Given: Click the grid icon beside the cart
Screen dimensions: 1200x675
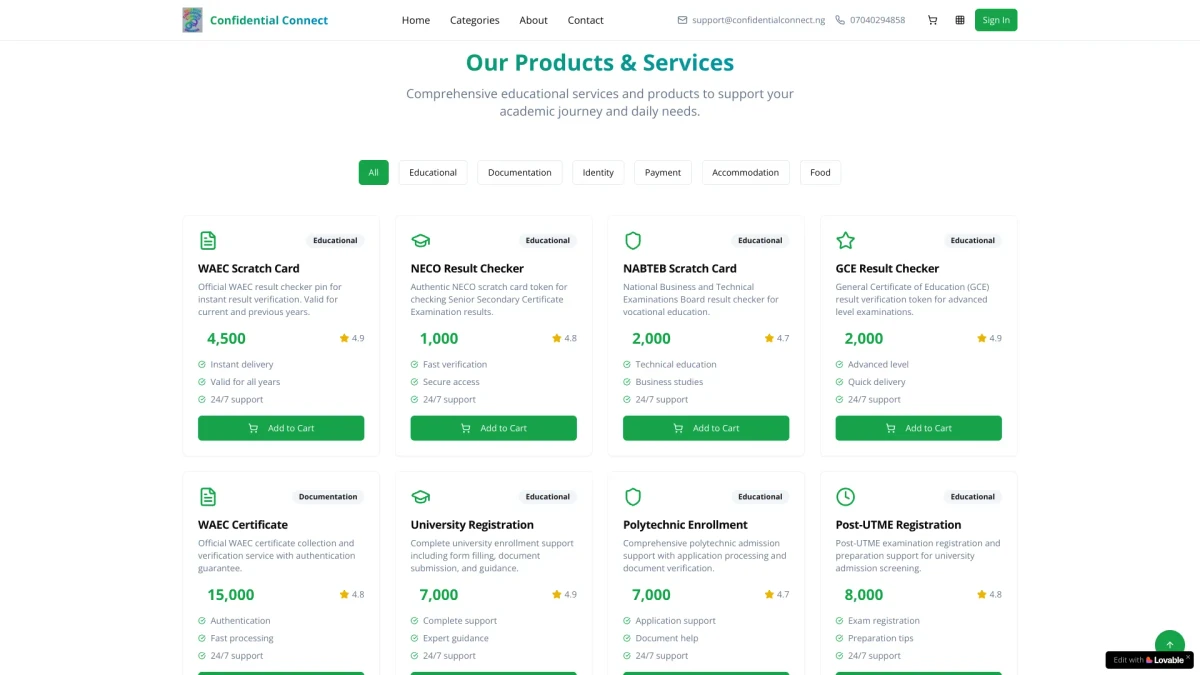Looking at the screenshot, I should click(960, 20).
